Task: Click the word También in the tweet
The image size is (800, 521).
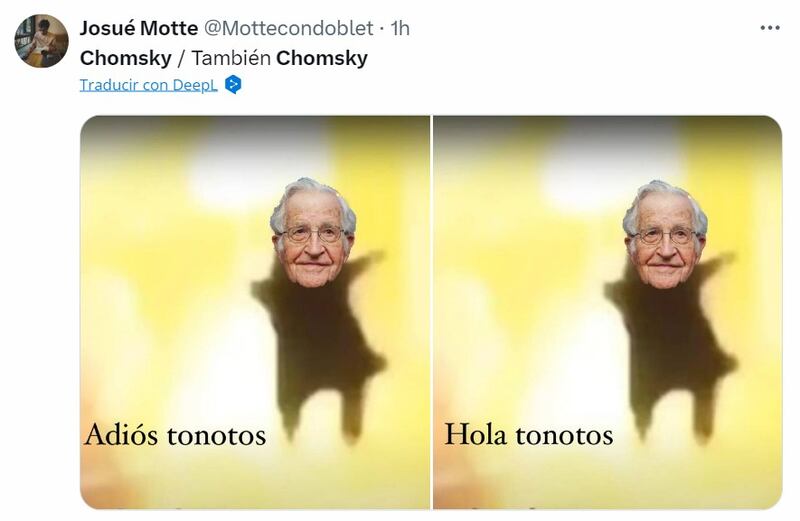Action: pos(231,58)
